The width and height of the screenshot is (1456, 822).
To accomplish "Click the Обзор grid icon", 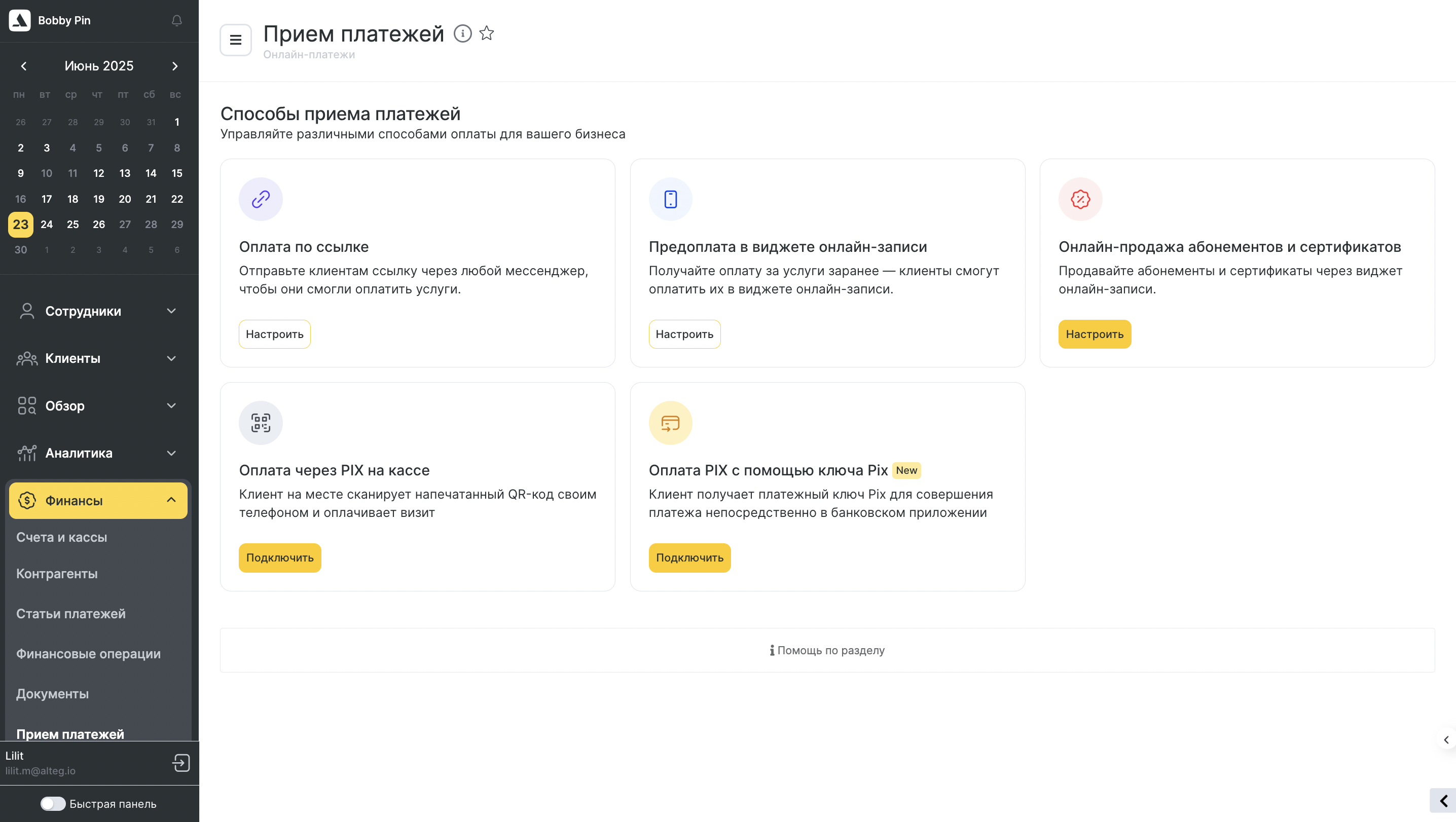I will click(x=26, y=405).
